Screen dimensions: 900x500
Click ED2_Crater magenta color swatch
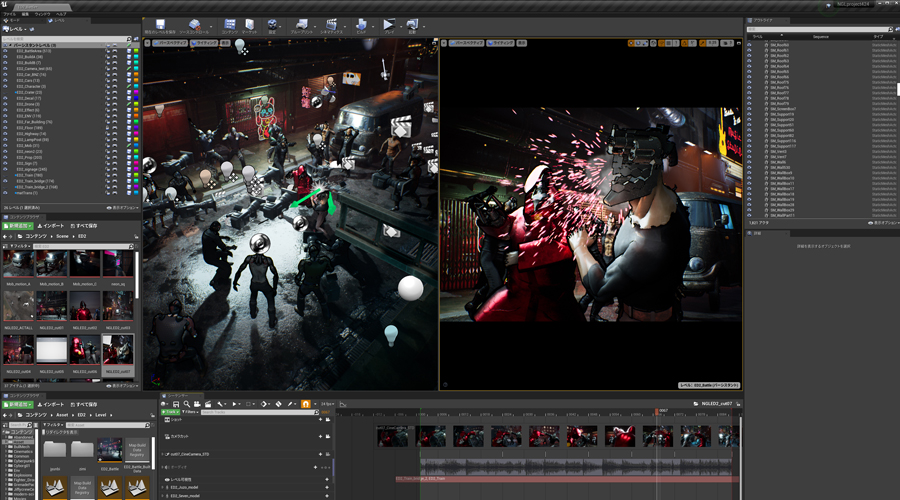pyautogui.click(x=136, y=92)
